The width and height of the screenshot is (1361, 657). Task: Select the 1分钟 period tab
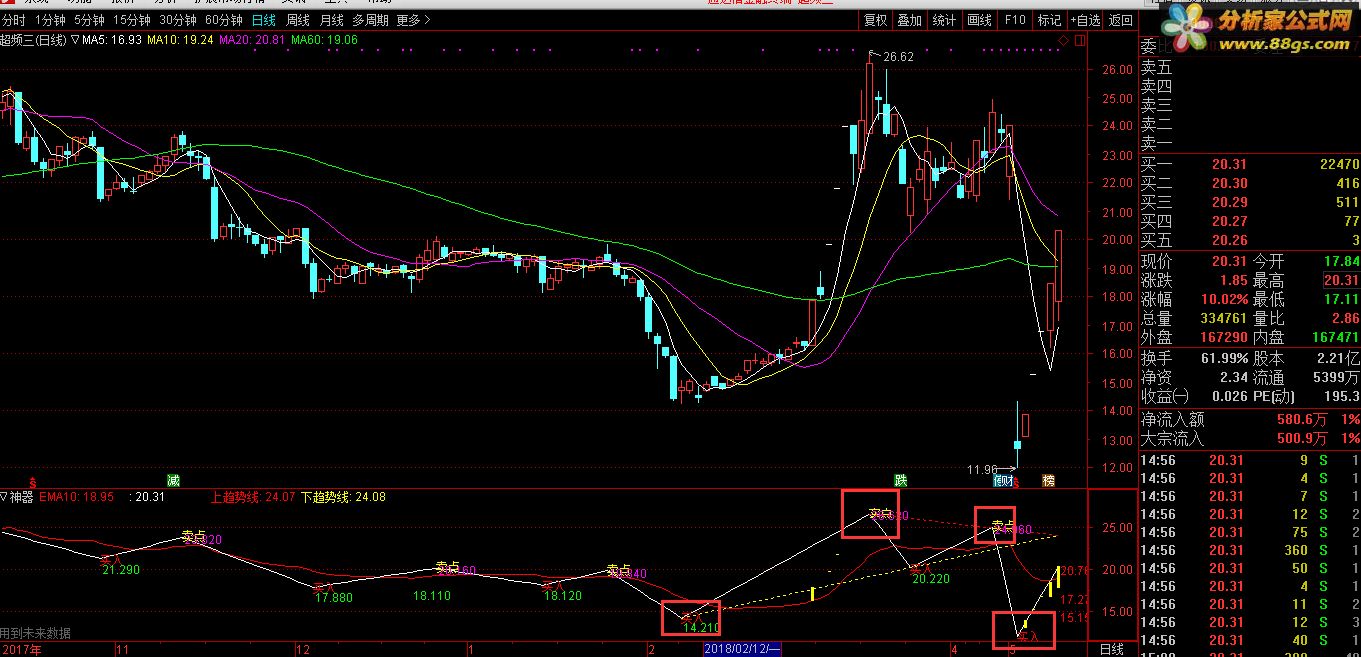(x=50, y=20)
